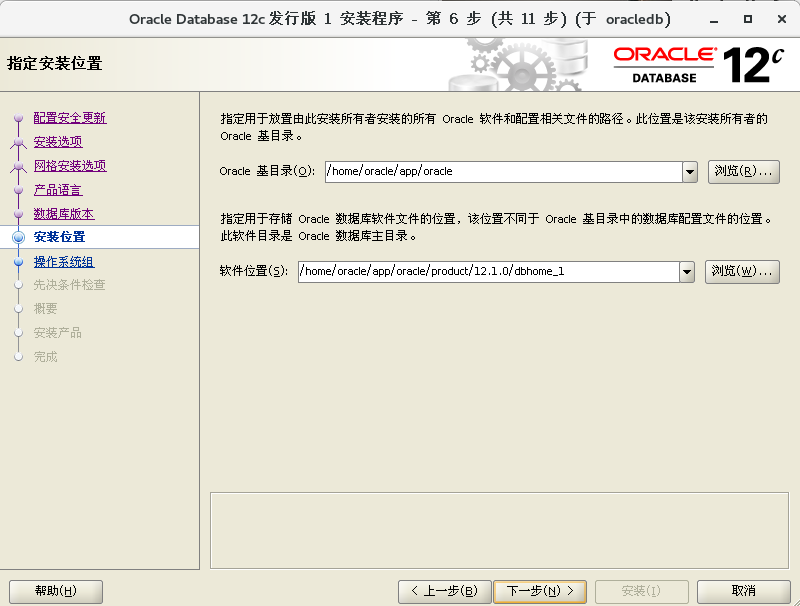Open the 数据库版本 step
This screenshot has height=606, width=800.
(64, 214)
